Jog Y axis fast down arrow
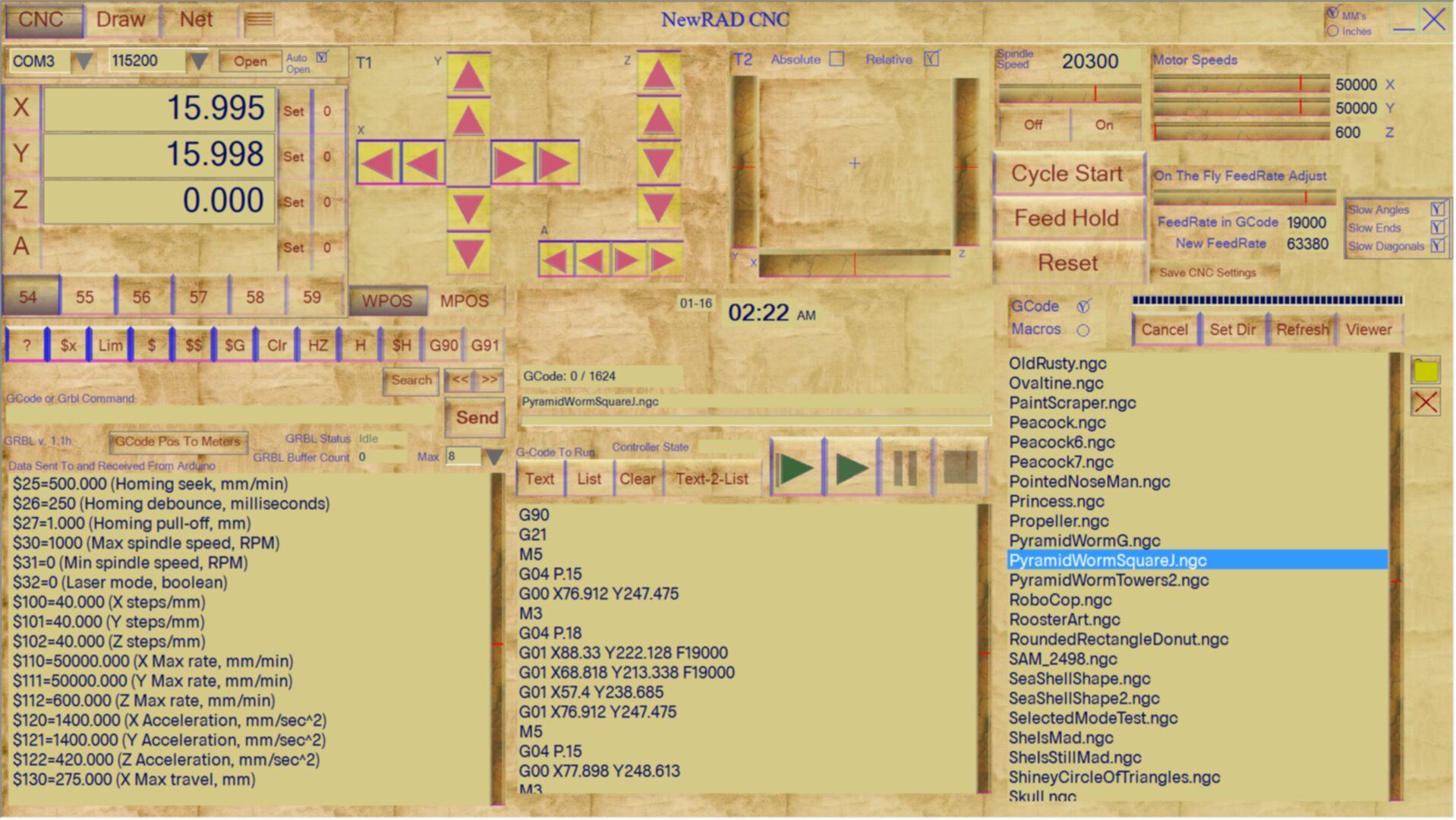The width and height of the screenshot is (1456, 820). pos(468,253)
